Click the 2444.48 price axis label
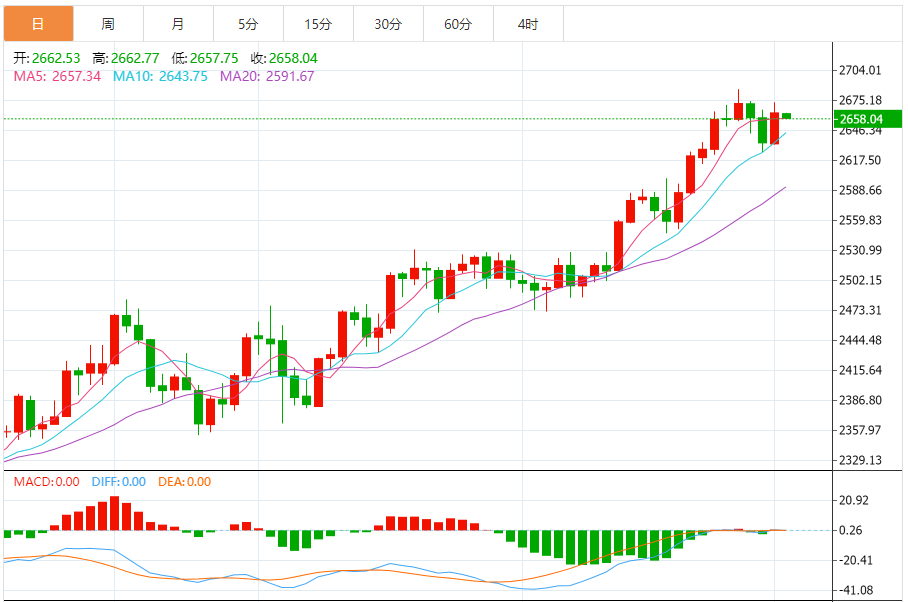This screenshot has width=908, height=602. (861, 340)
